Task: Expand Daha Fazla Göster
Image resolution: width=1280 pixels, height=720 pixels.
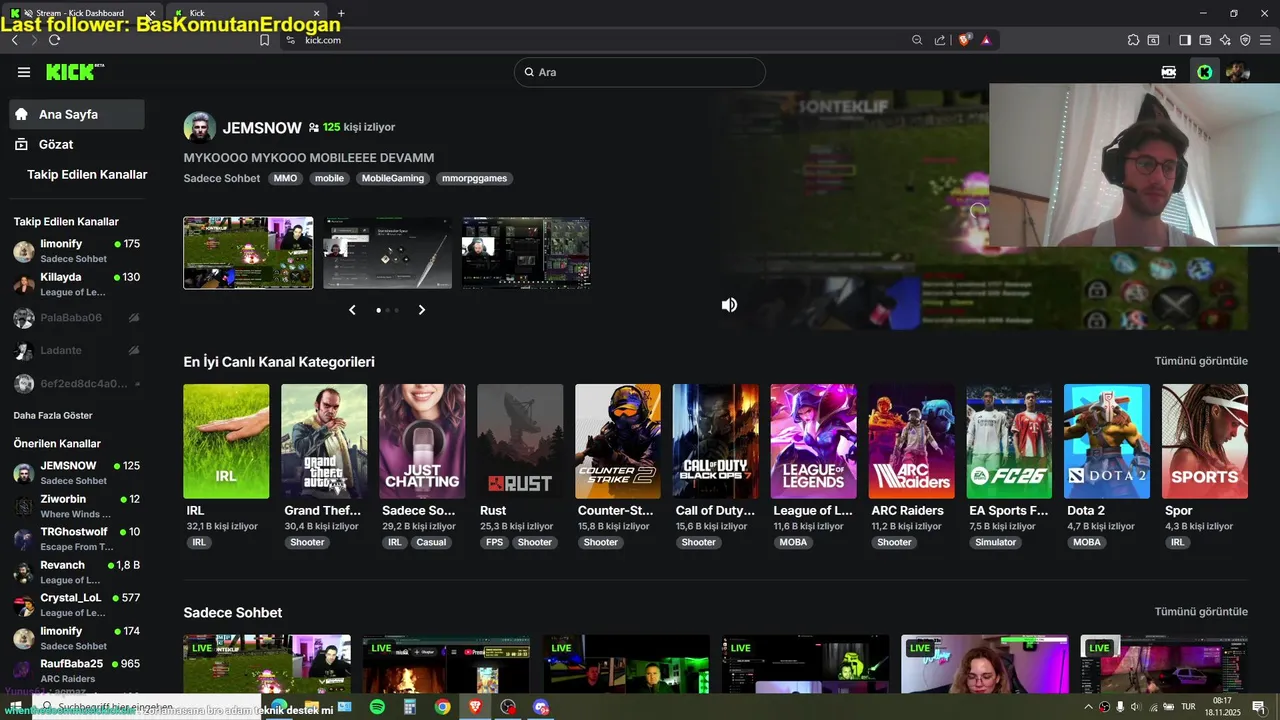Action: coord(52,415)
